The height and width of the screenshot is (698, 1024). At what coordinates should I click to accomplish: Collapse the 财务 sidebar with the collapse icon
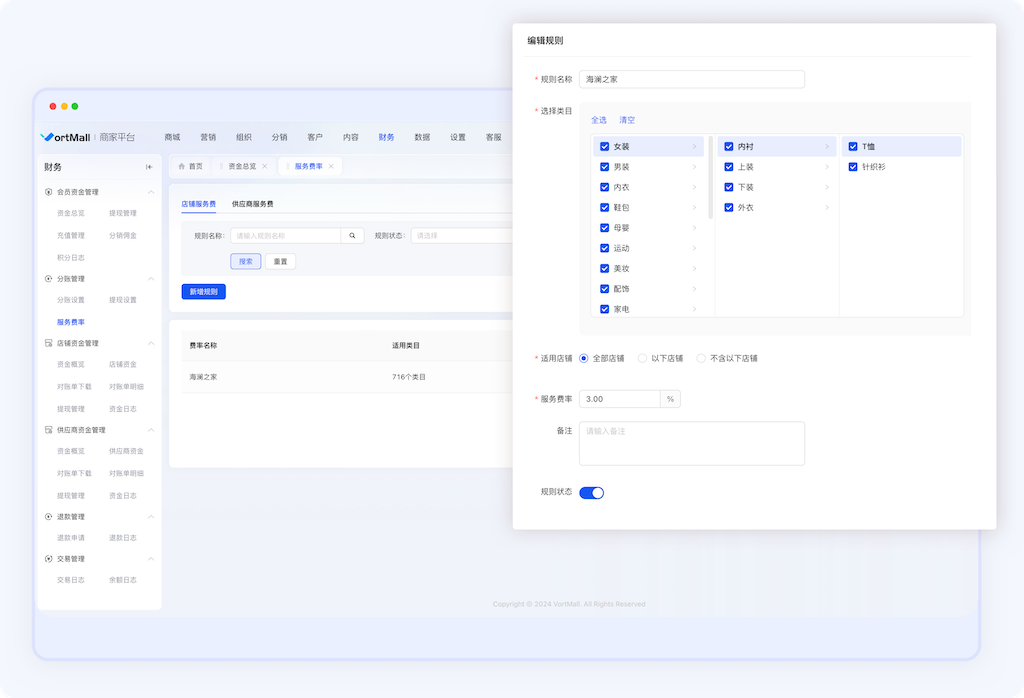coord(149,167)
